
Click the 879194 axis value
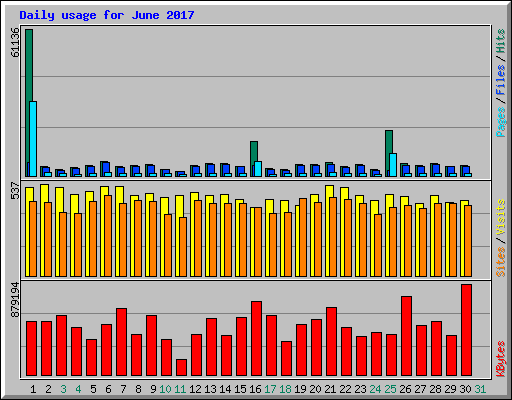click(x=15, y=300)
